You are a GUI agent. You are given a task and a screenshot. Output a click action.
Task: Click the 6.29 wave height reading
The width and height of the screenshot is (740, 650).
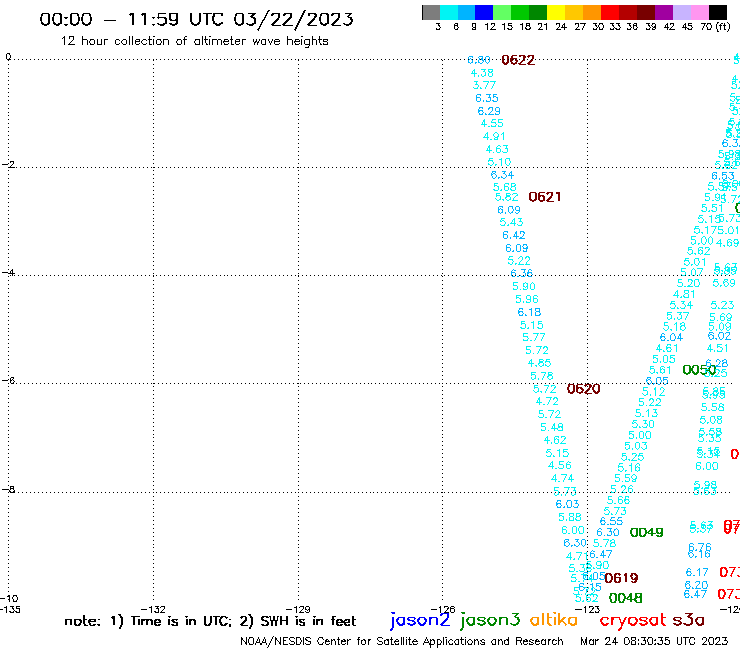coord(489,111)
